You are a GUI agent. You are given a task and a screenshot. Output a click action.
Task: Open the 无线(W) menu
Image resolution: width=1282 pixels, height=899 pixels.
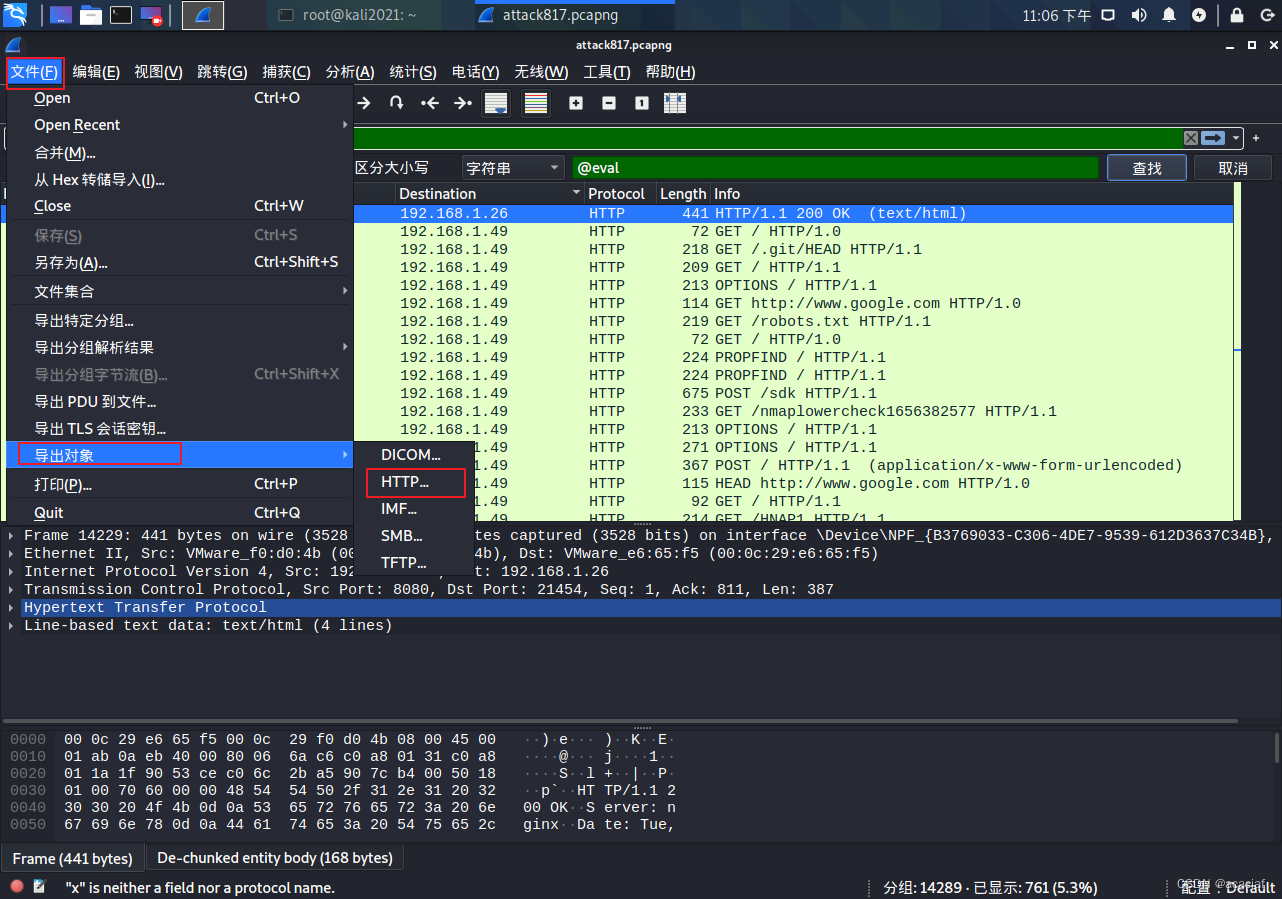coord(541,72)
